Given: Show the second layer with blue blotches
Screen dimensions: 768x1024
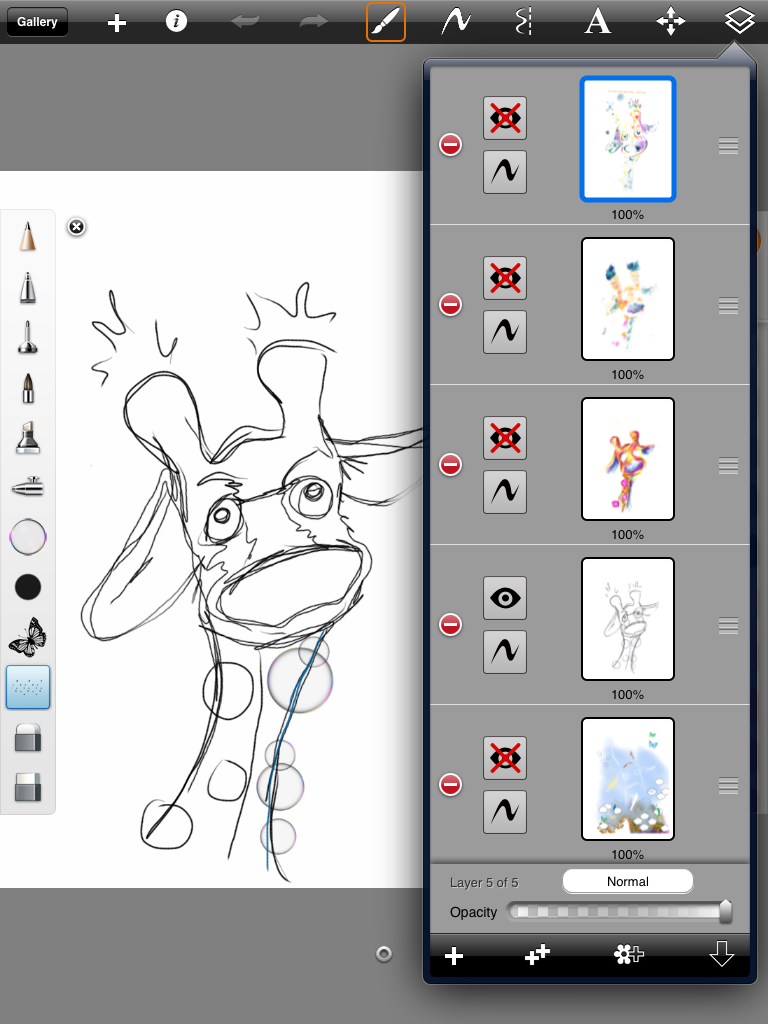Looking at the screenshot, I should pos(505,278).
